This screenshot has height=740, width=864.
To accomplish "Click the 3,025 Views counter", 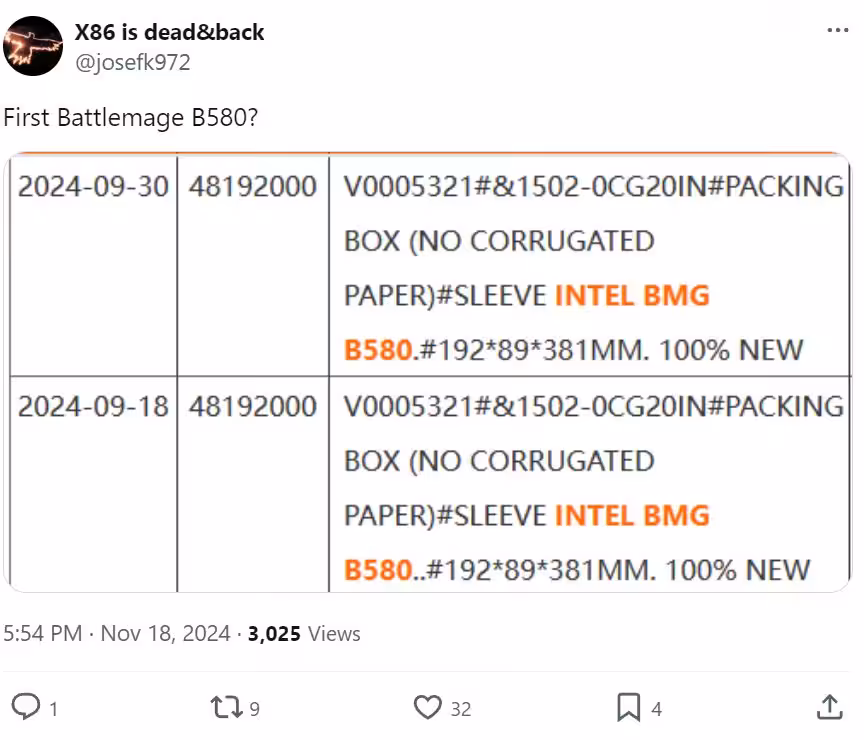I will (x=304, y=634).
